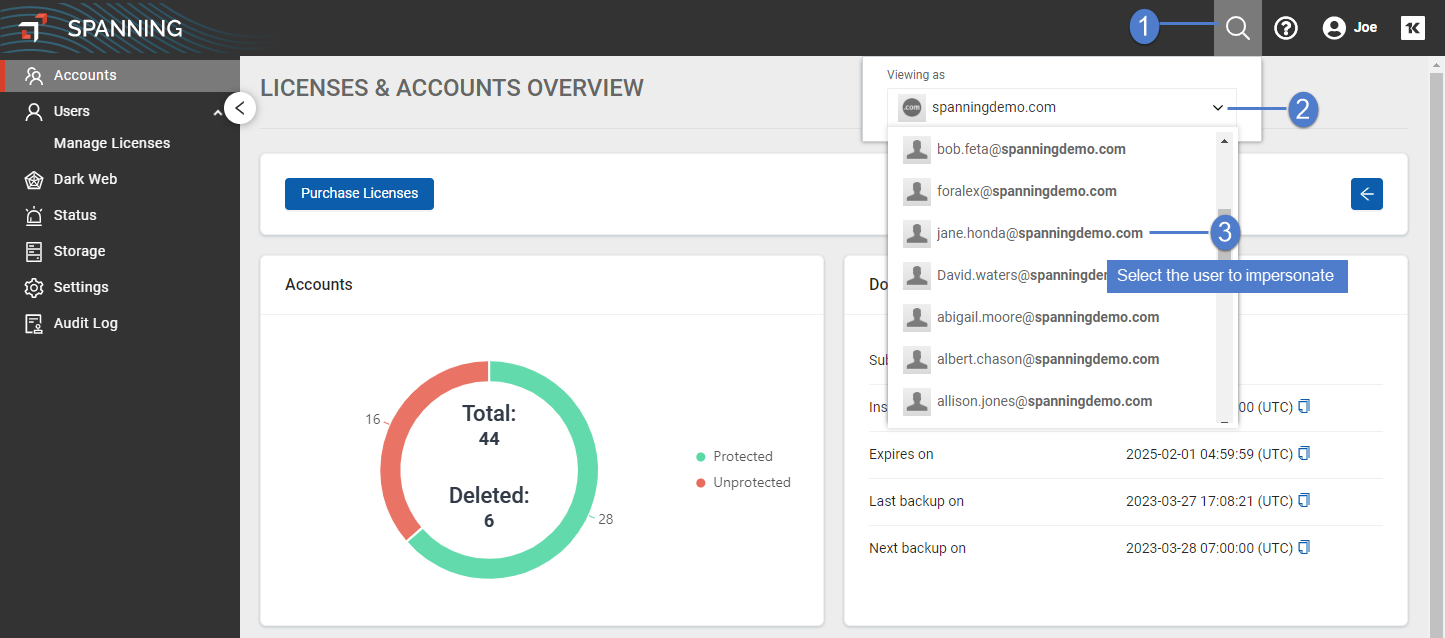Toggle the Viewing as spanningdemo.com dropdown
The width and height of the screenshot is (1445, 638).
click(1062, 107)
